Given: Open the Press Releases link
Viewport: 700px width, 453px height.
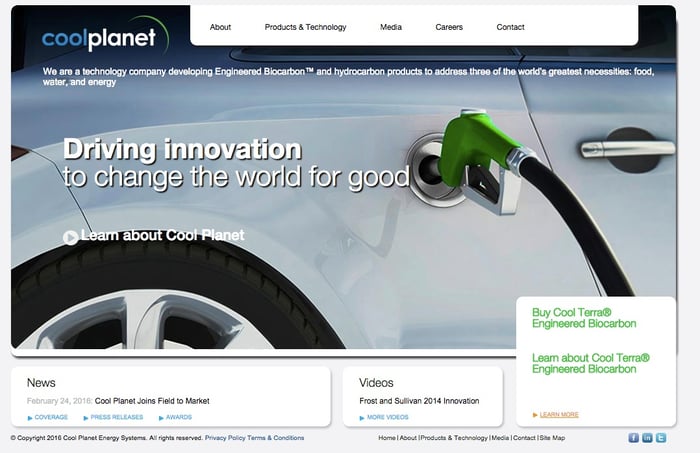Looking at the screenshot, I should pyautogui.click(x=116, y=417).
